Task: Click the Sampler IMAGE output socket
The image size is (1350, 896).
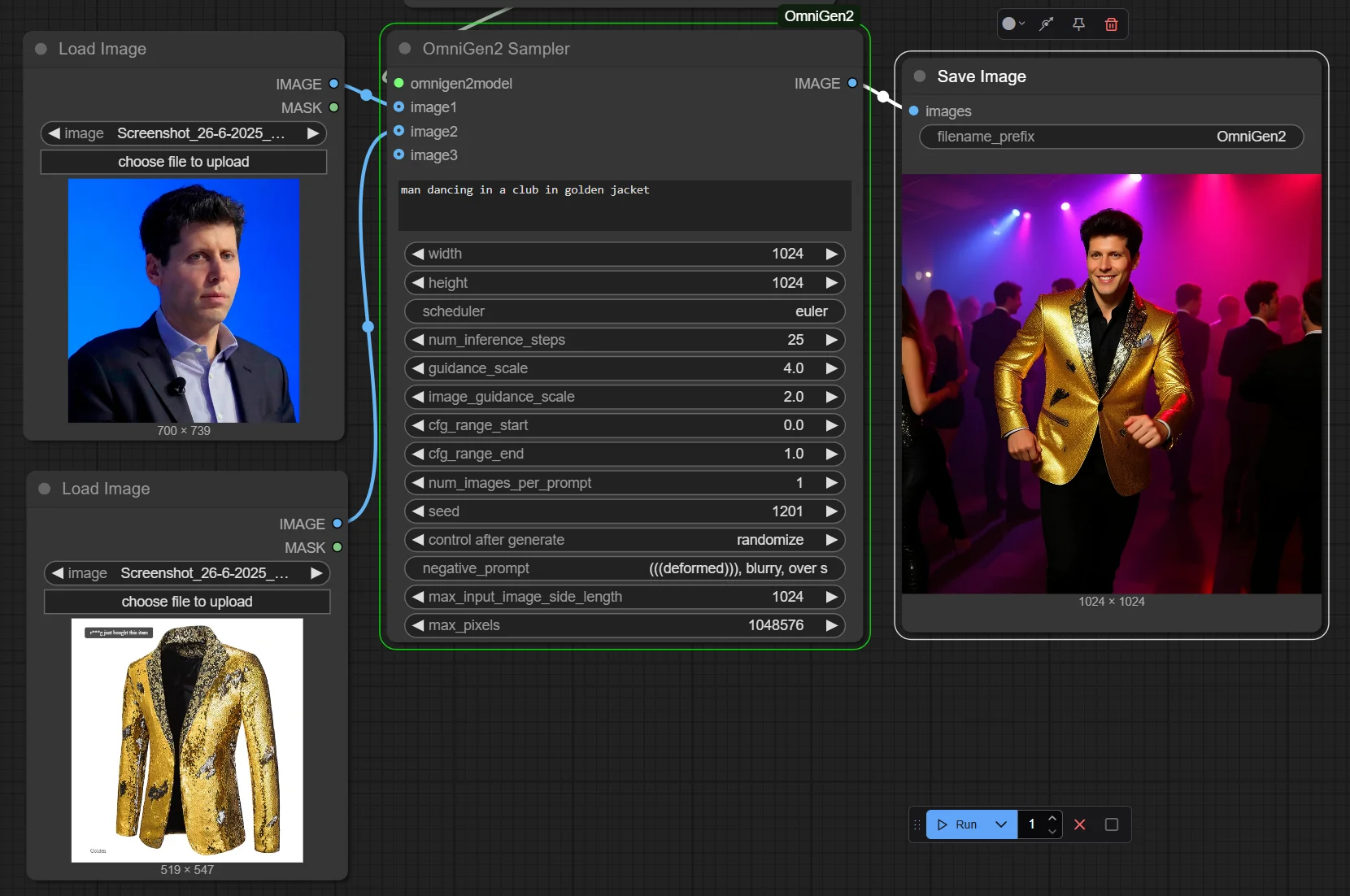Action: tap(852, 83)
